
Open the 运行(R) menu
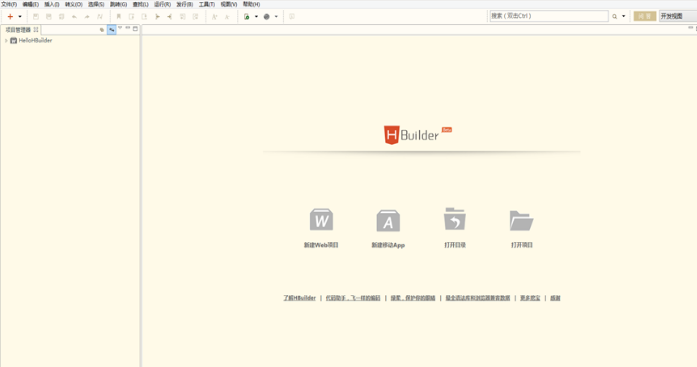162,4
